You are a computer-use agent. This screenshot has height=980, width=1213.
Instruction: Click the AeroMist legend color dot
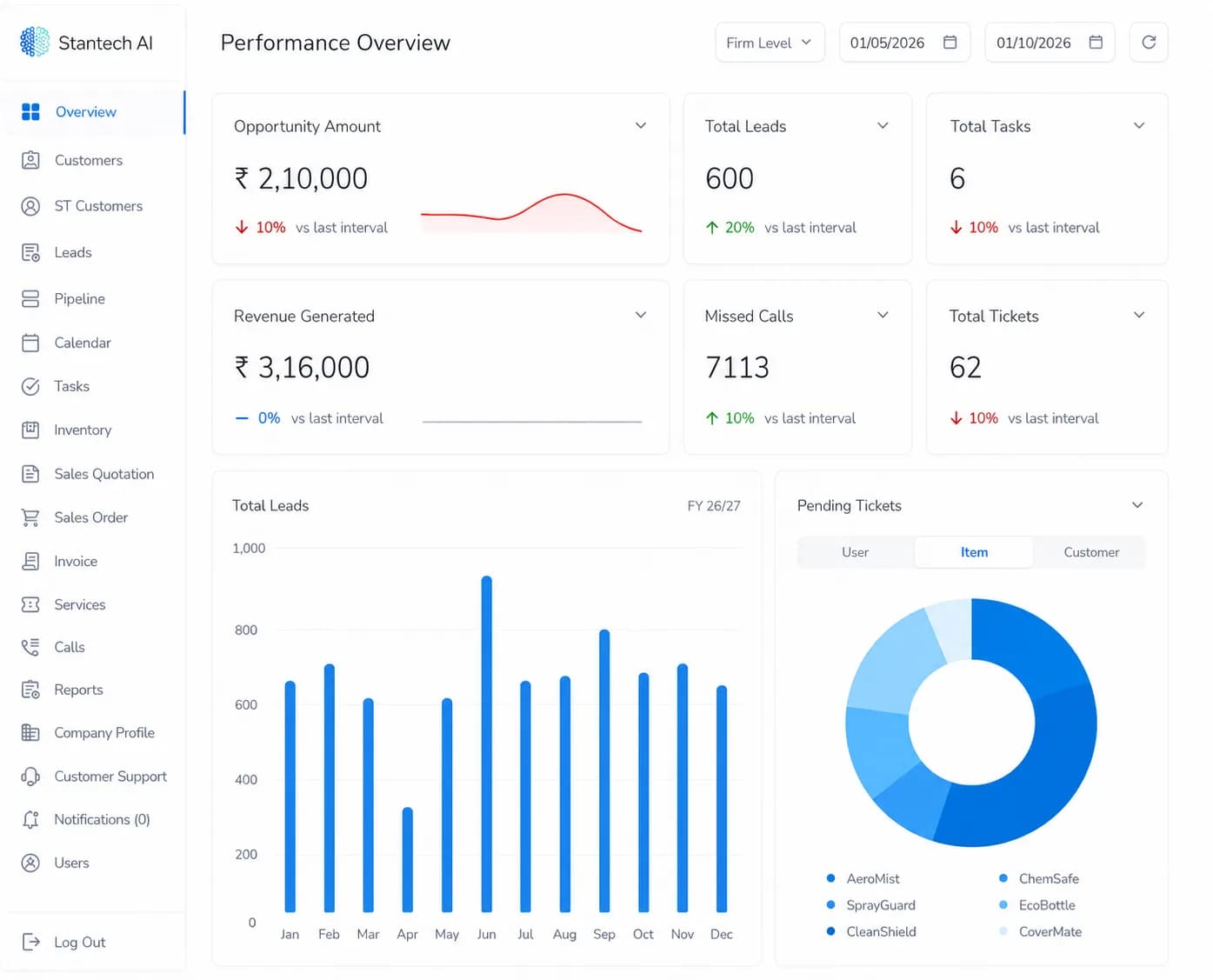point(830,878)
